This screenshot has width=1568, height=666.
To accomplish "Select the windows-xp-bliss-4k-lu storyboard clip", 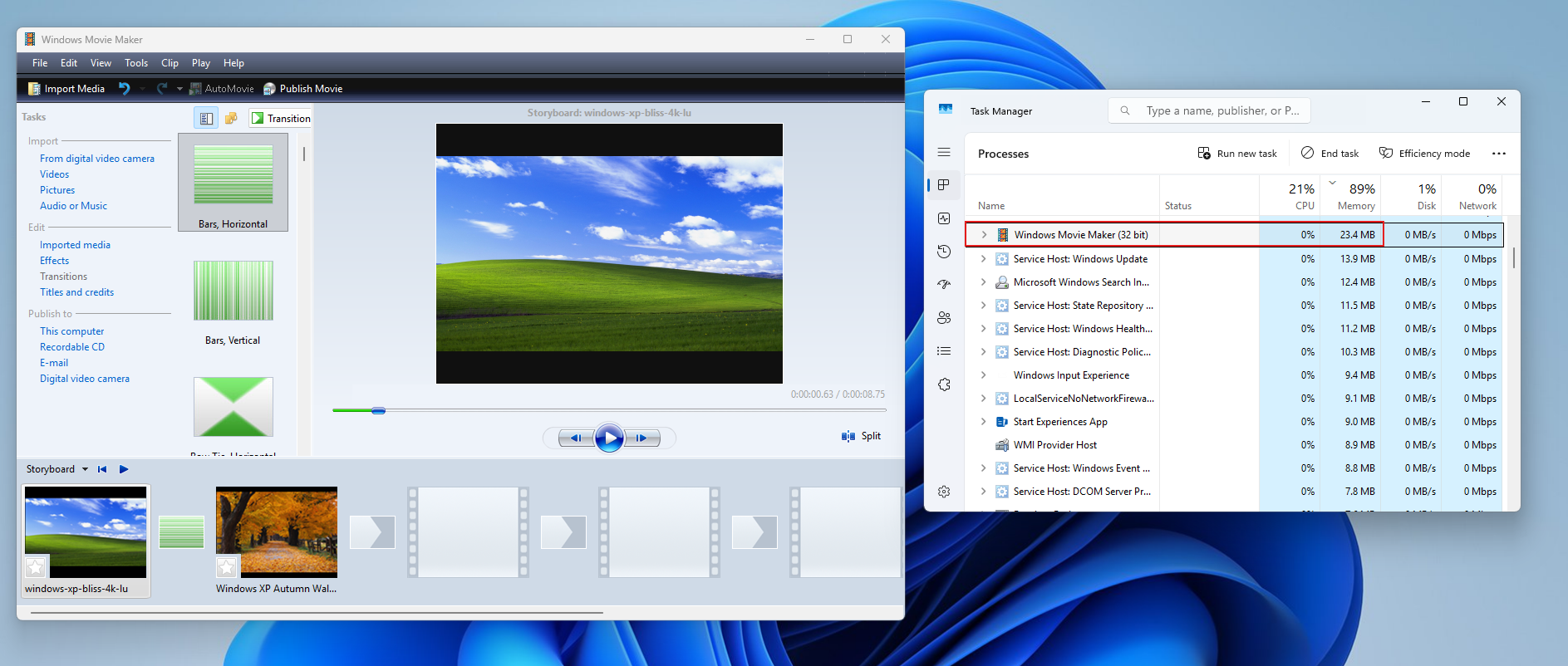I will (86, 541).
